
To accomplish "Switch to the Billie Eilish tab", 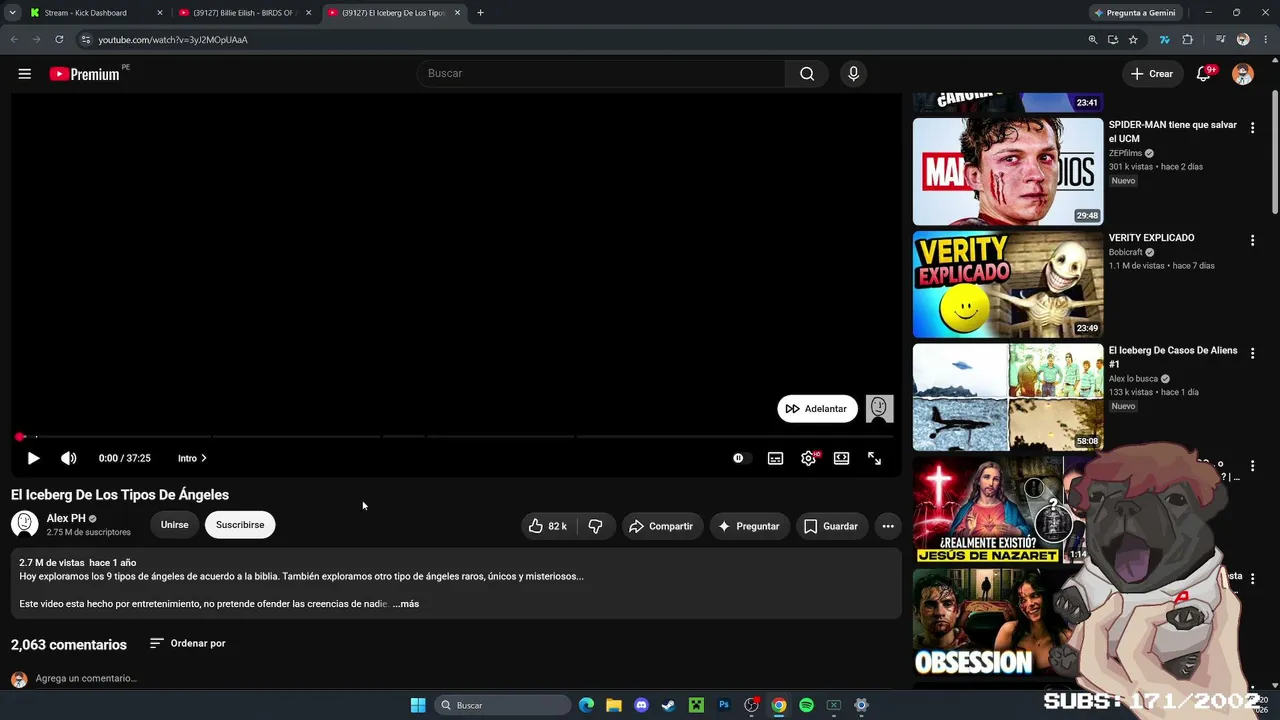I will [244, 13].
